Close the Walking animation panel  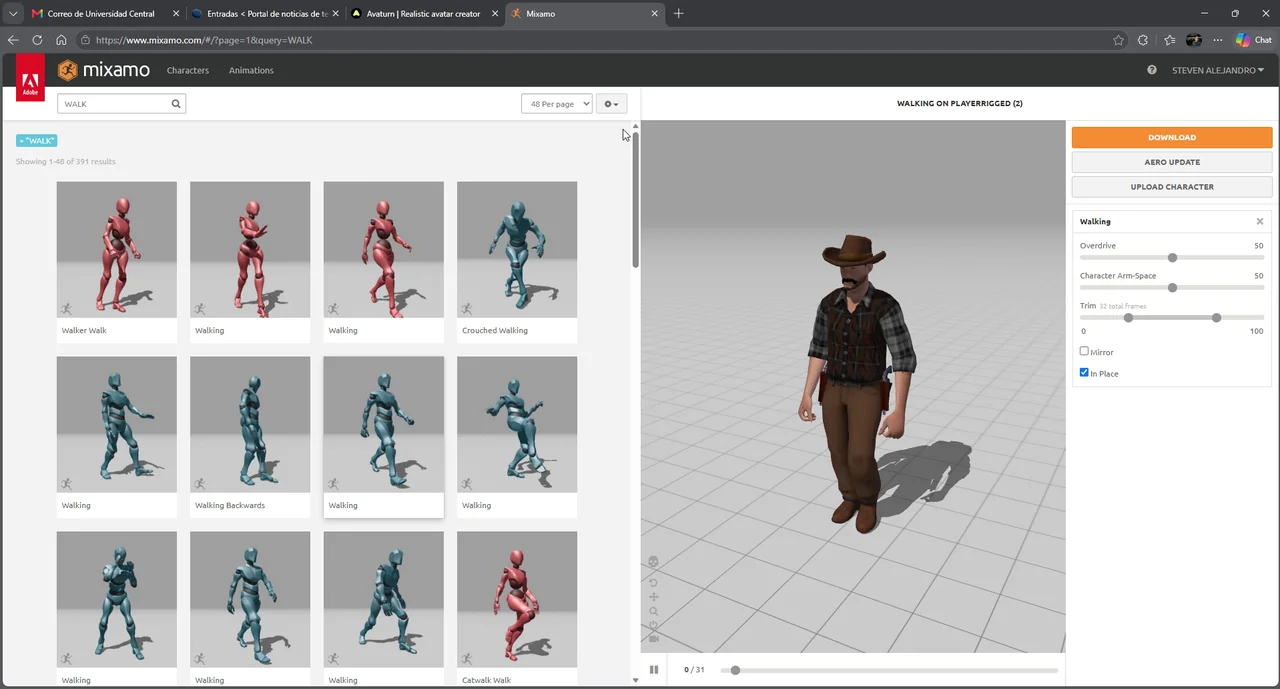[1260, 222]
